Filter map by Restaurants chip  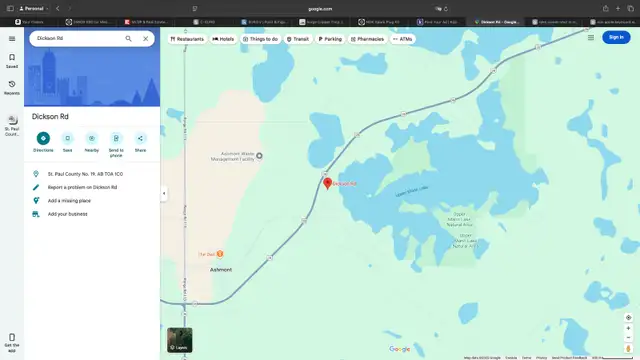(x=187, y=39)
